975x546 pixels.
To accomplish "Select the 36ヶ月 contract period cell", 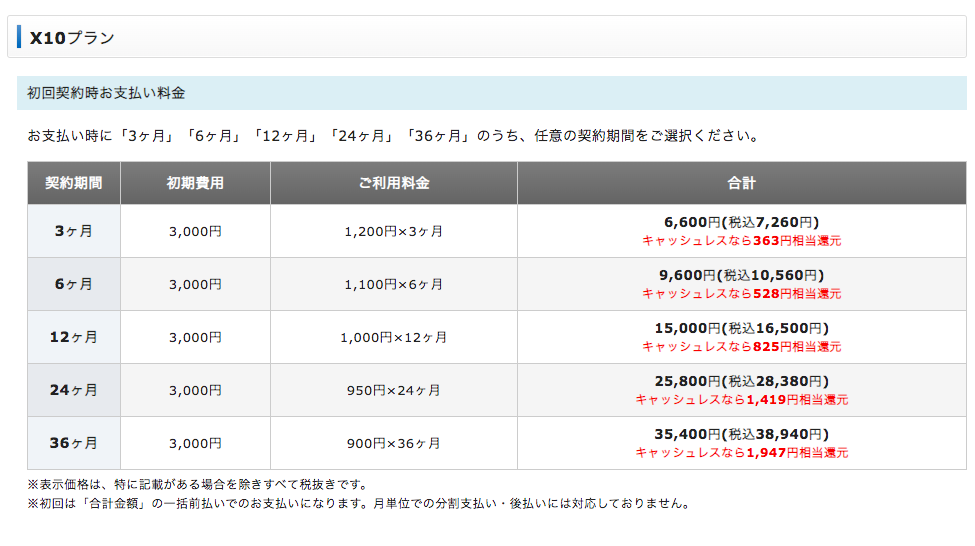I will [x=73, y=443].
